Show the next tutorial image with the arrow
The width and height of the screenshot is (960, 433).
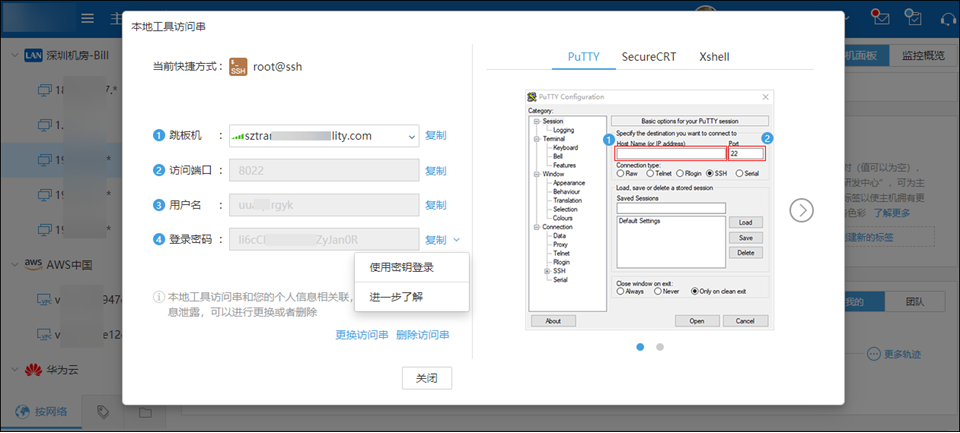[801, 210]
